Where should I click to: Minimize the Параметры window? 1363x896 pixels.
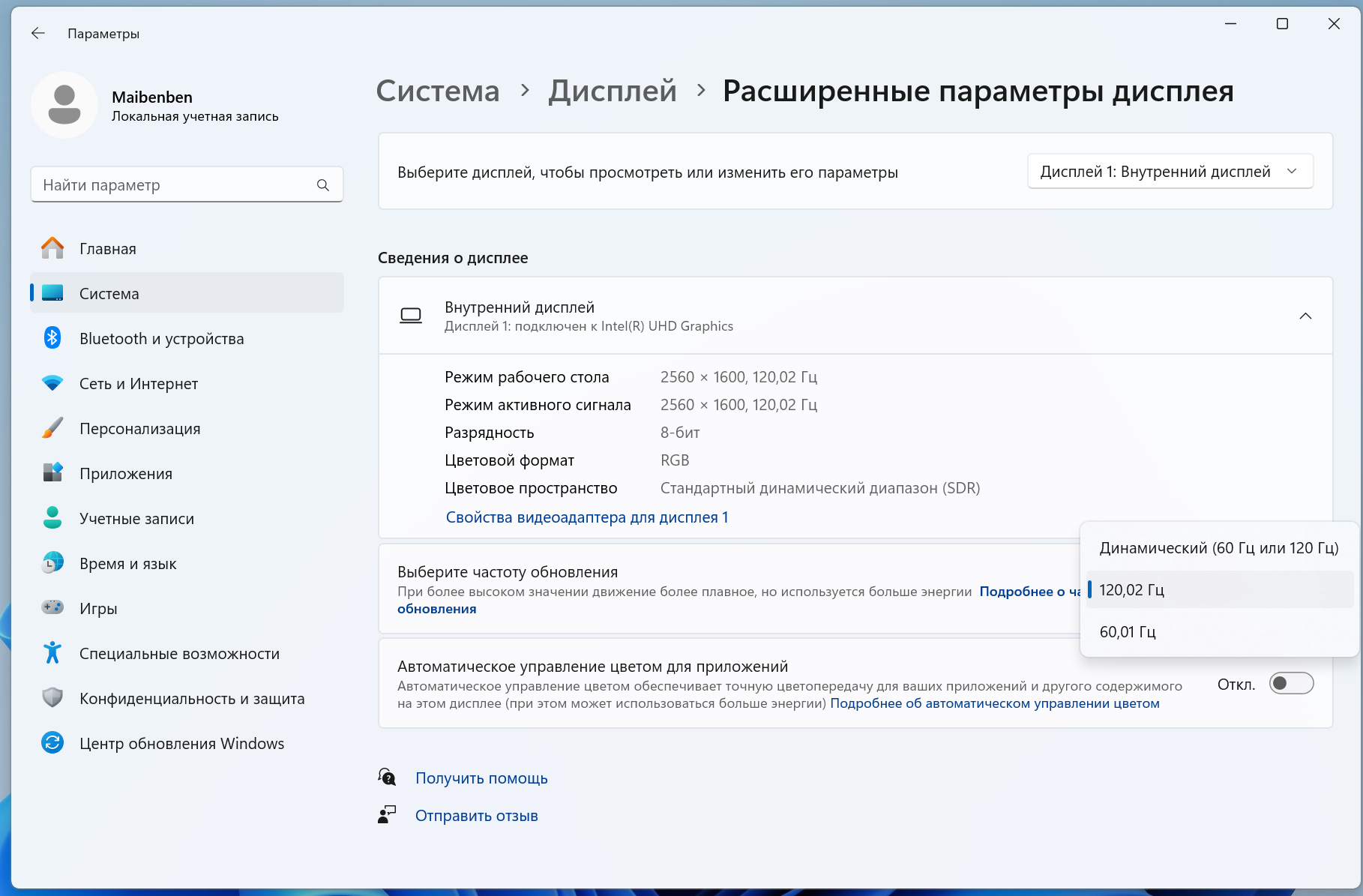1230,24
